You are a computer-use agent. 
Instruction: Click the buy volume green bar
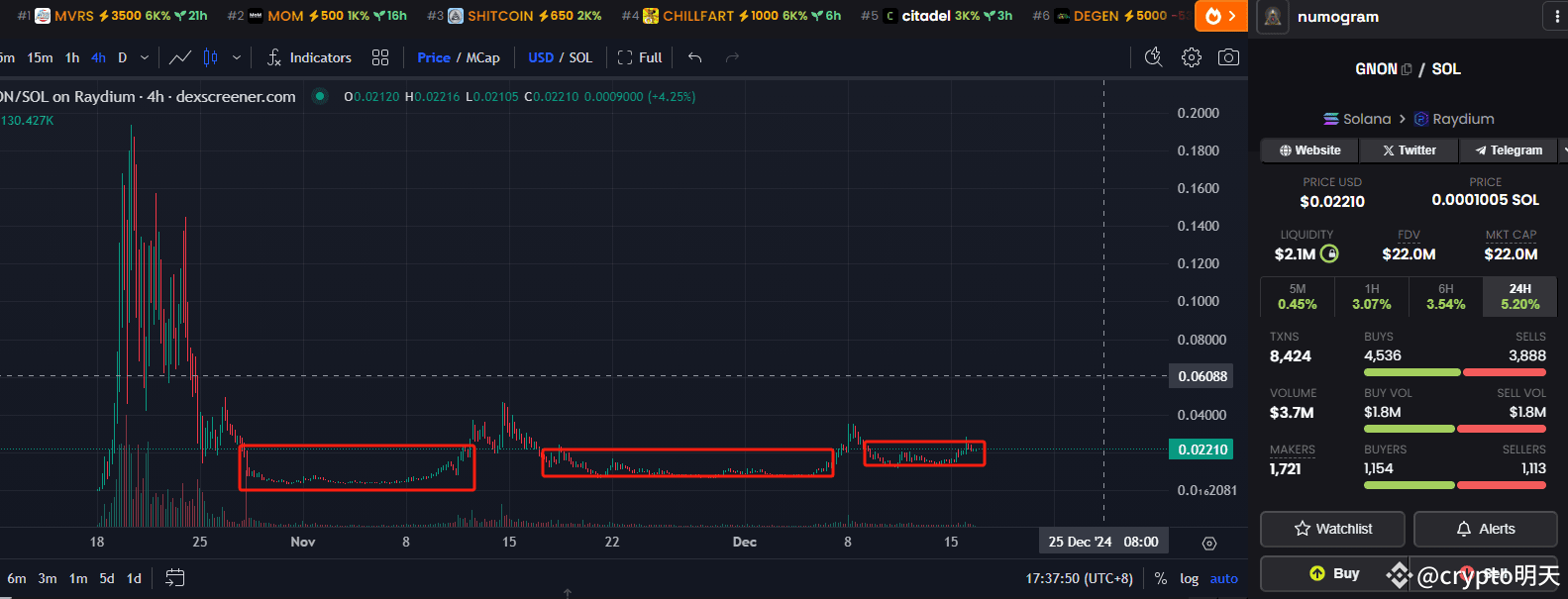1409,429
